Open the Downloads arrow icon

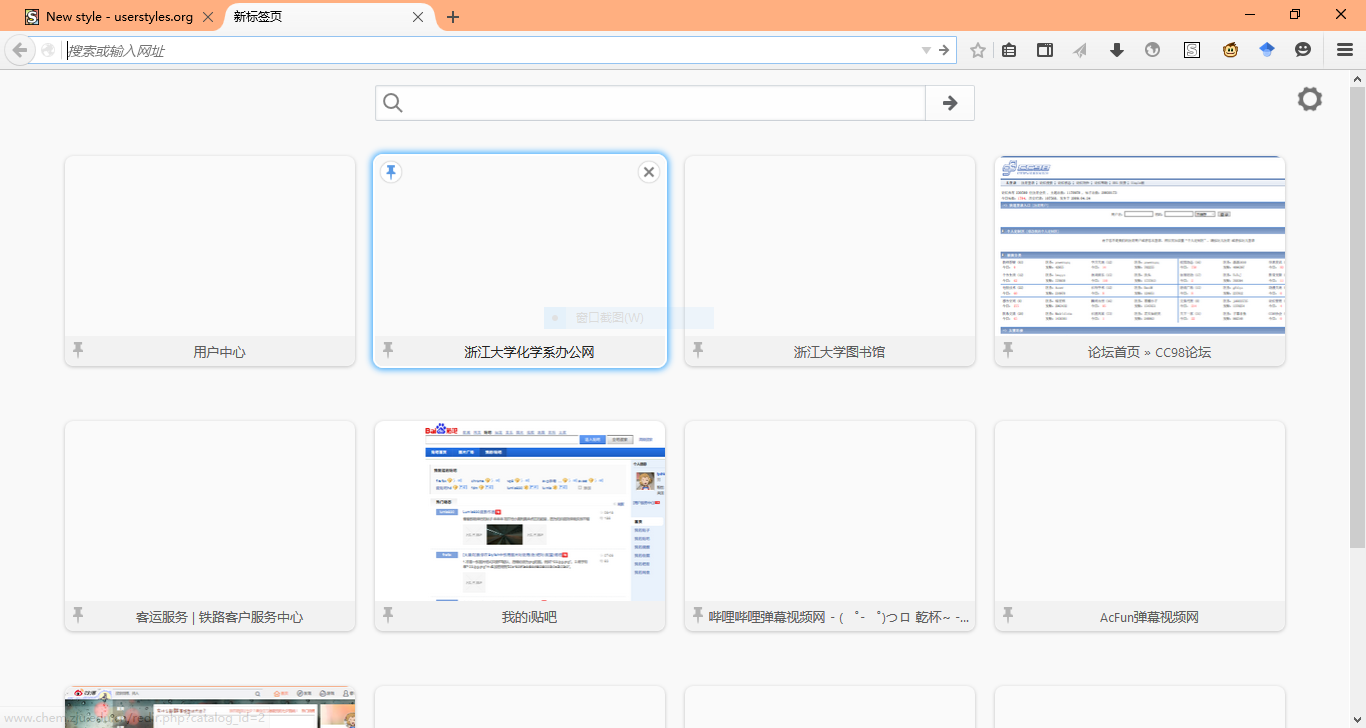click(x=1117, y=50)
